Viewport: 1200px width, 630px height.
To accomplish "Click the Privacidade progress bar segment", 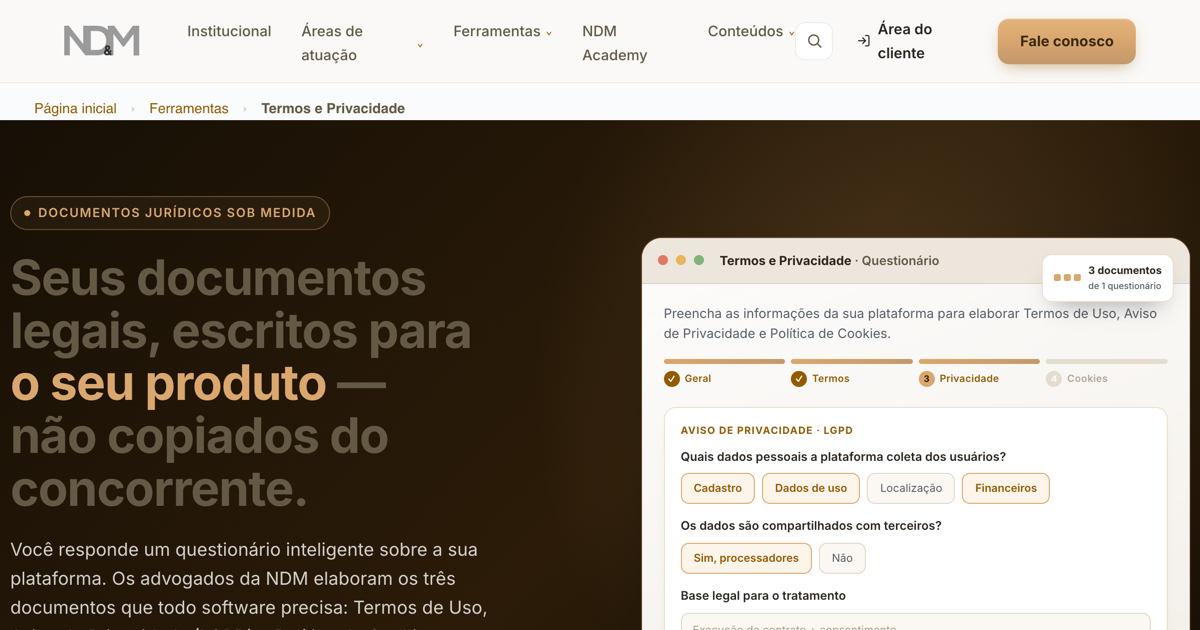I will [979, 361].
